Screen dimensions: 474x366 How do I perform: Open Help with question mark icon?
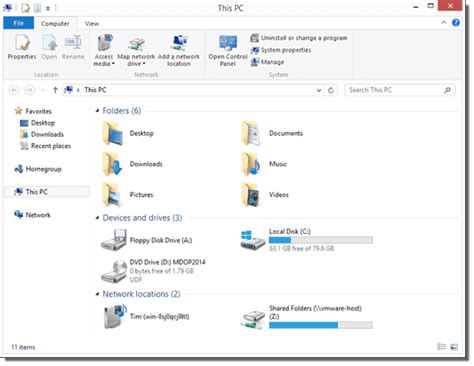[456, 22]
